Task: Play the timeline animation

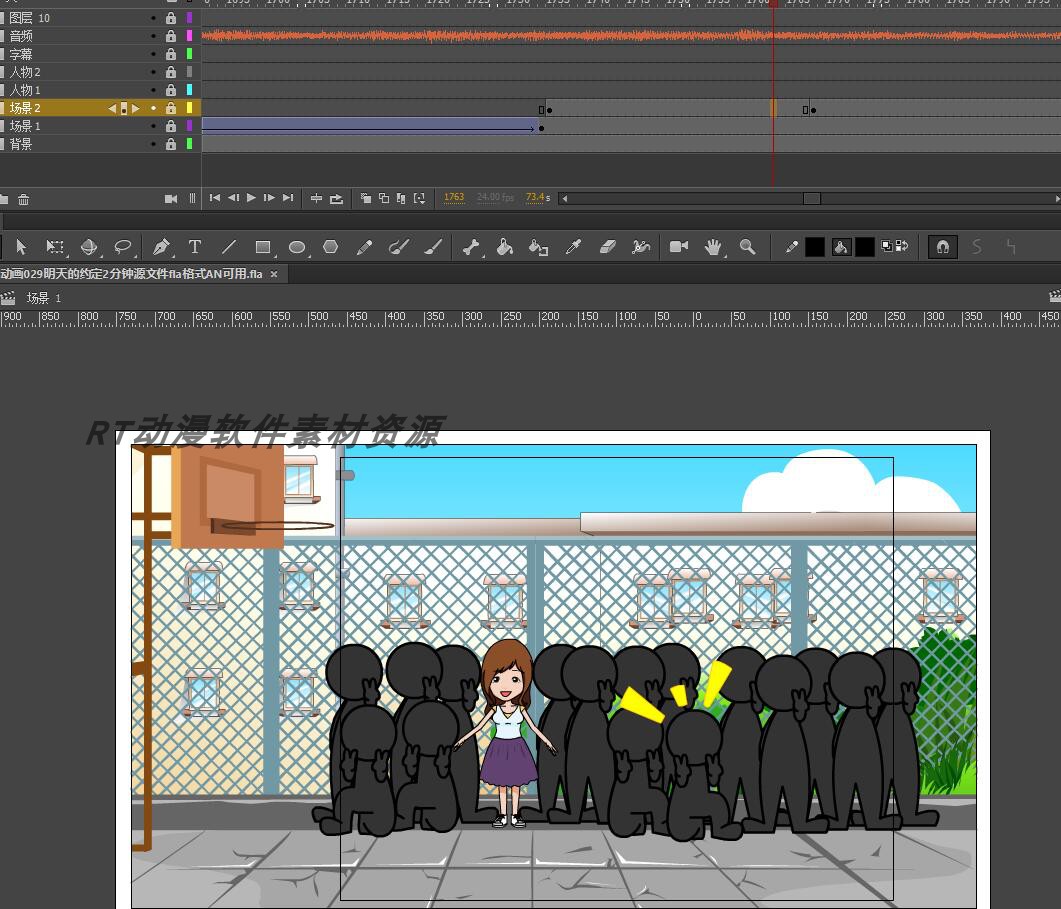Action: 251,198
